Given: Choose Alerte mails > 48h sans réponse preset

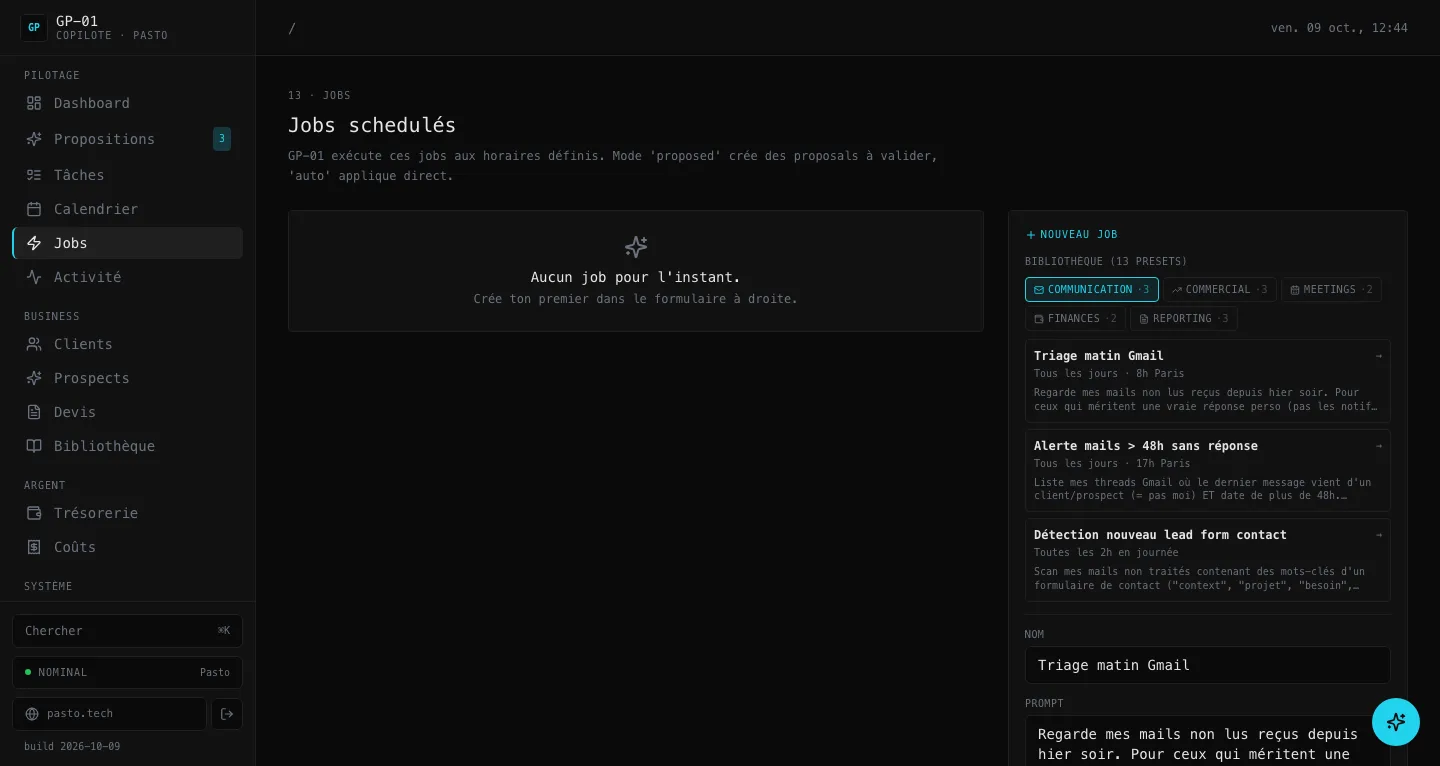Looking at the screenshot, I should coord(1208,470).
